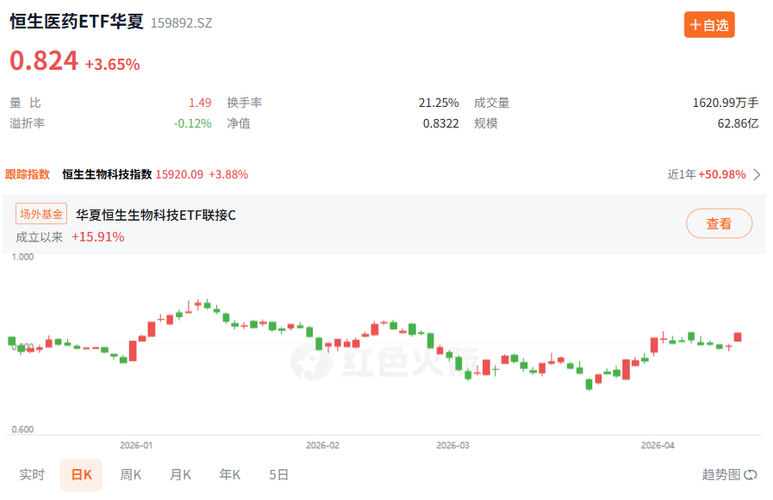This screenshot has height=500, width=773.
Task: Click the 近1年 +50.98% return figure
Action: (706, 174)
